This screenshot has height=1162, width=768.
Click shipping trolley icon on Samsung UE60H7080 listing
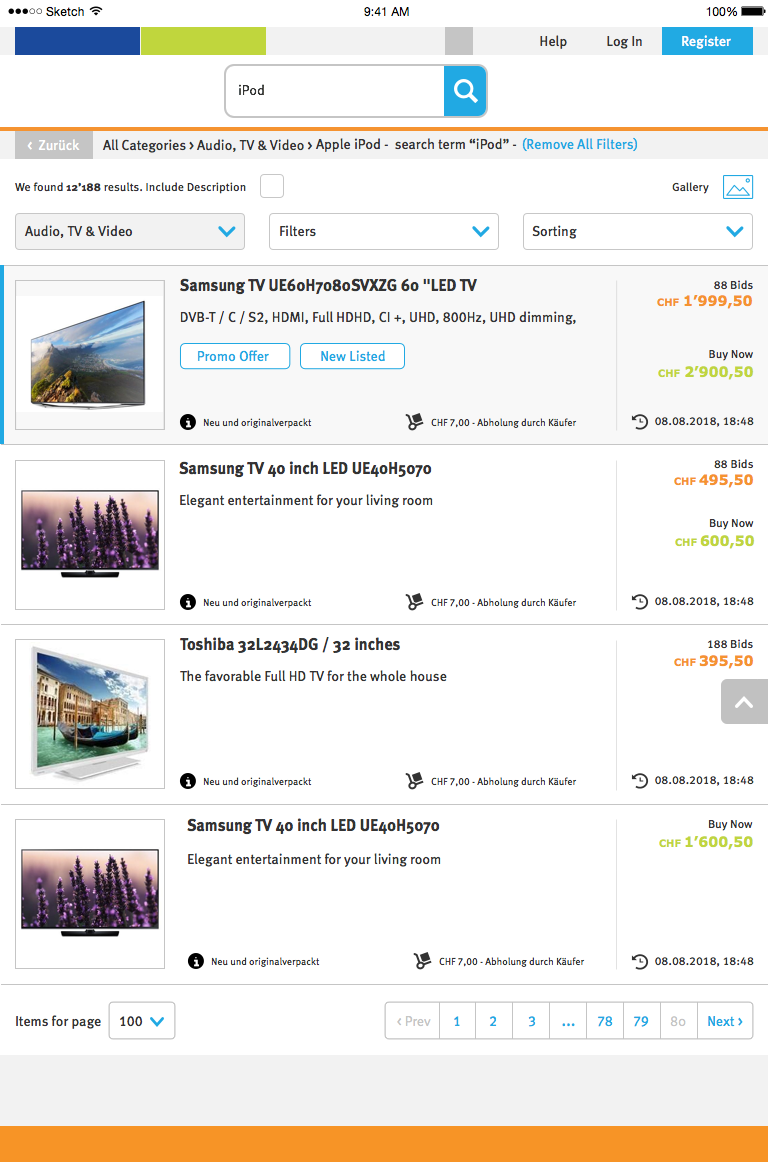[414, 422]
